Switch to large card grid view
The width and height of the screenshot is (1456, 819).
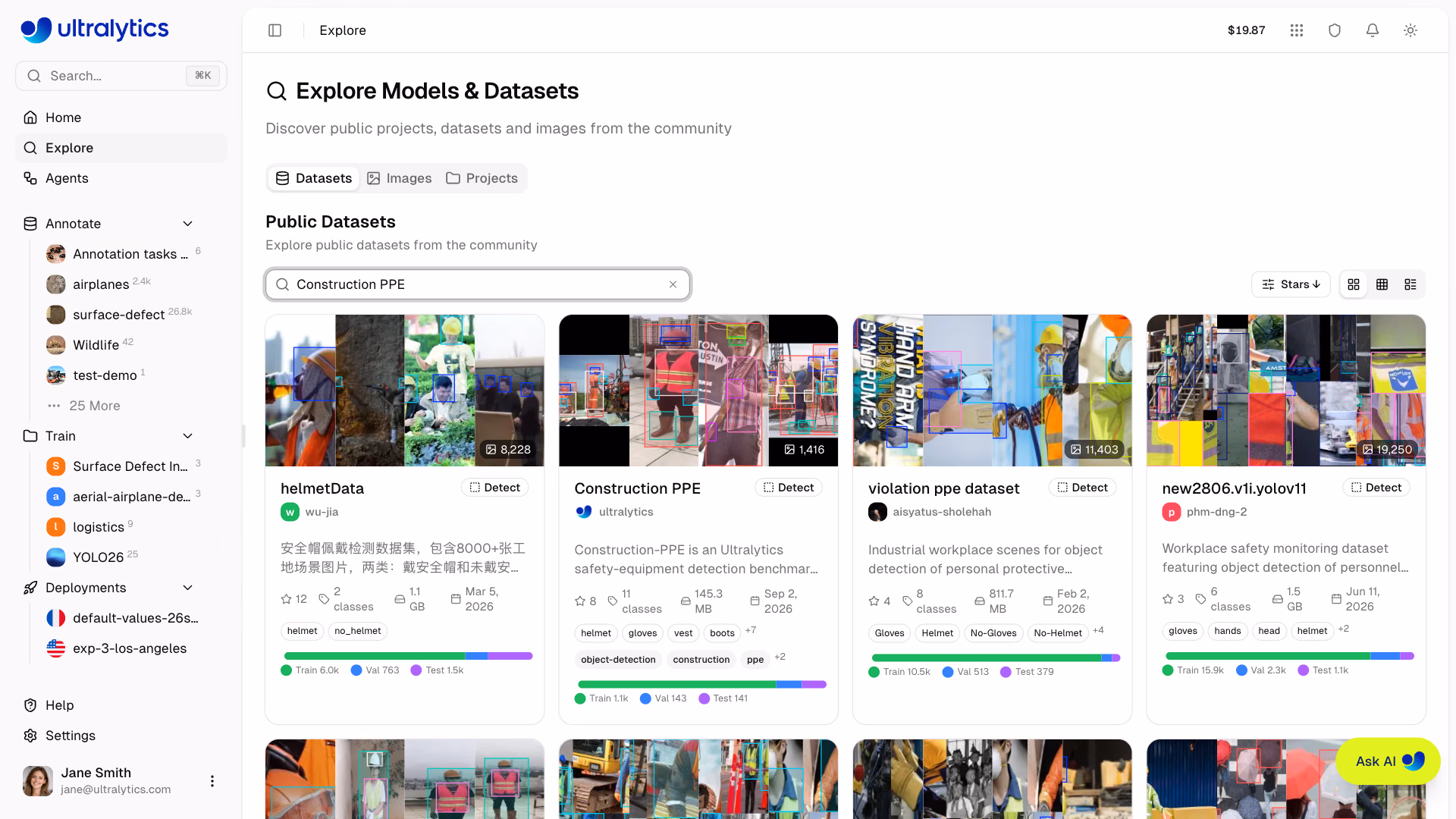1354,284
